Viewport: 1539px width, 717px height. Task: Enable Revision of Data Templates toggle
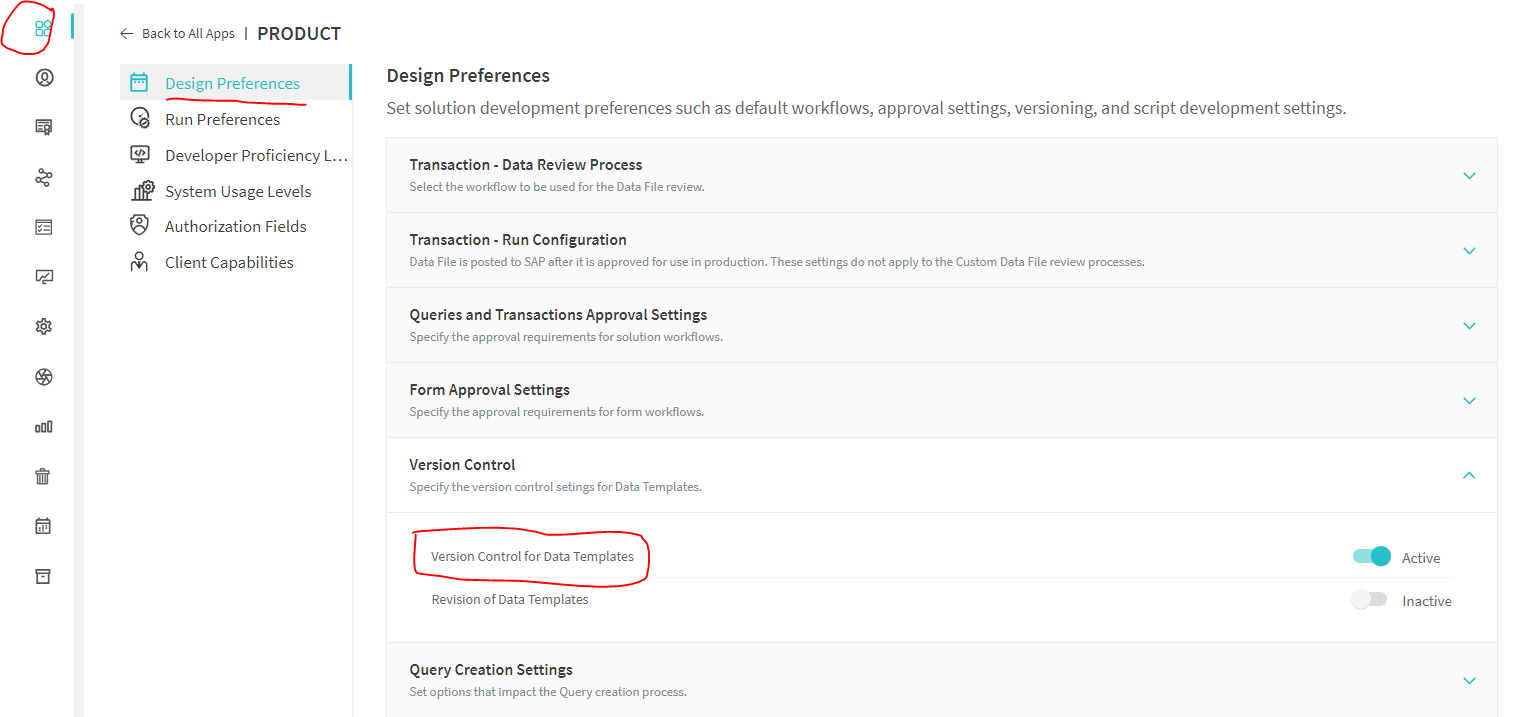[1369, 600]
